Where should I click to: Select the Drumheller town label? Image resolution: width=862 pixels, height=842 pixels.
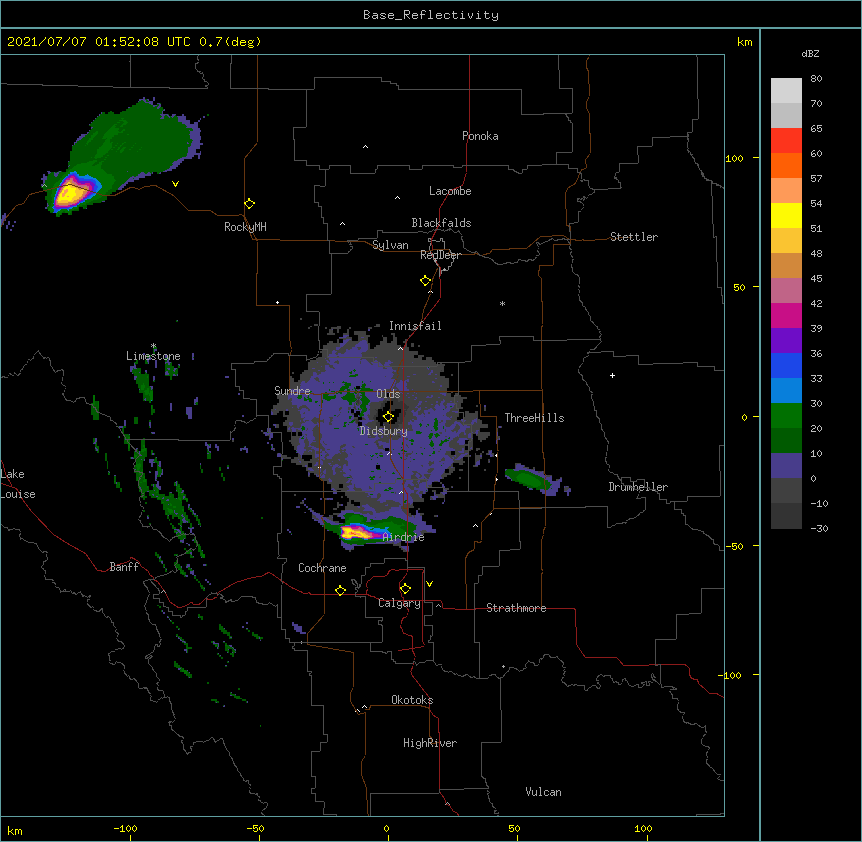638,487
